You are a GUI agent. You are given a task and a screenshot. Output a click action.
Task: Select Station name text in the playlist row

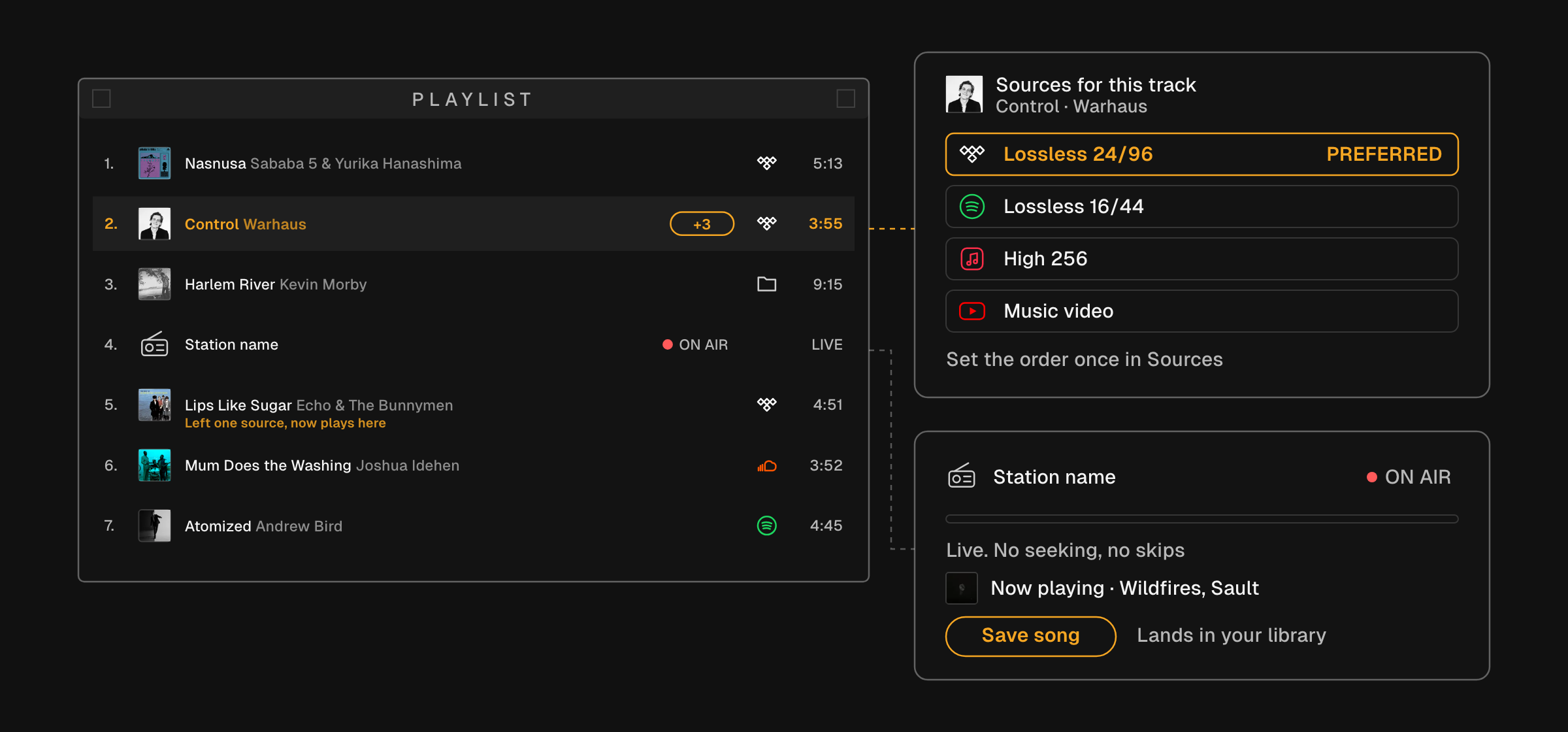click(x=231, y=344)
